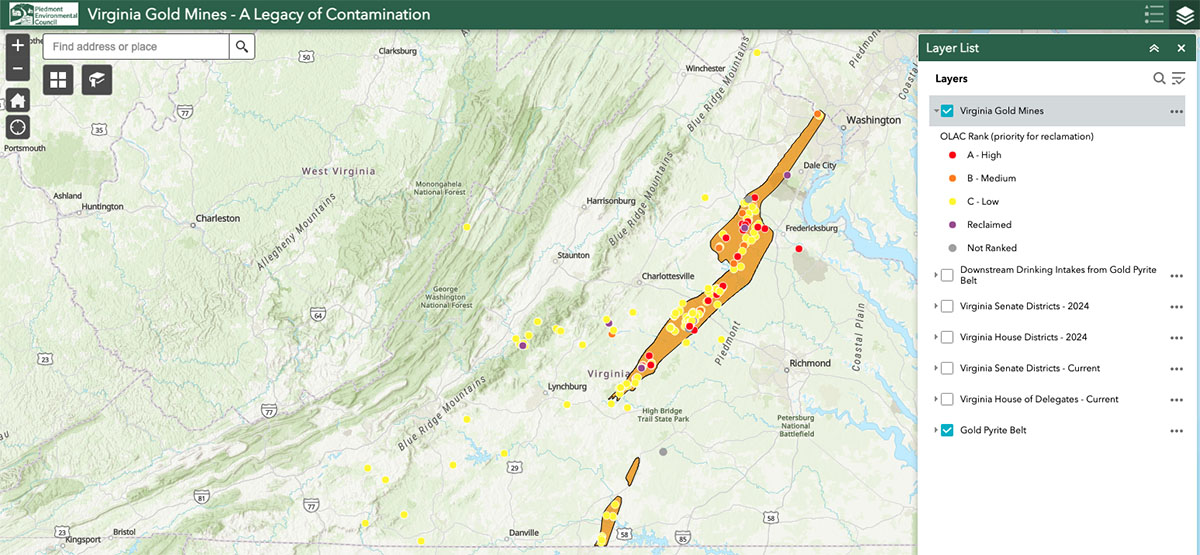The image size is (1200, 555).
Task: Open the Legend widget in header
Action: [1154, 15]
